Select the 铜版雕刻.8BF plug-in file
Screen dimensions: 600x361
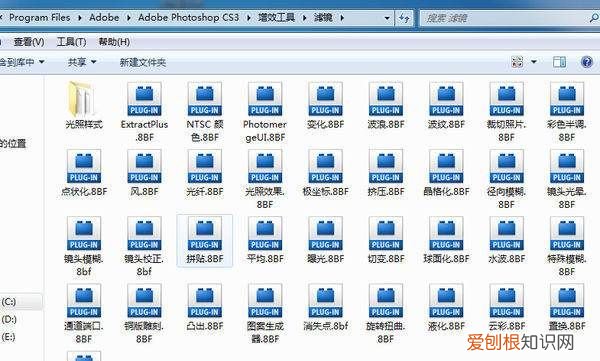point(144,313)
